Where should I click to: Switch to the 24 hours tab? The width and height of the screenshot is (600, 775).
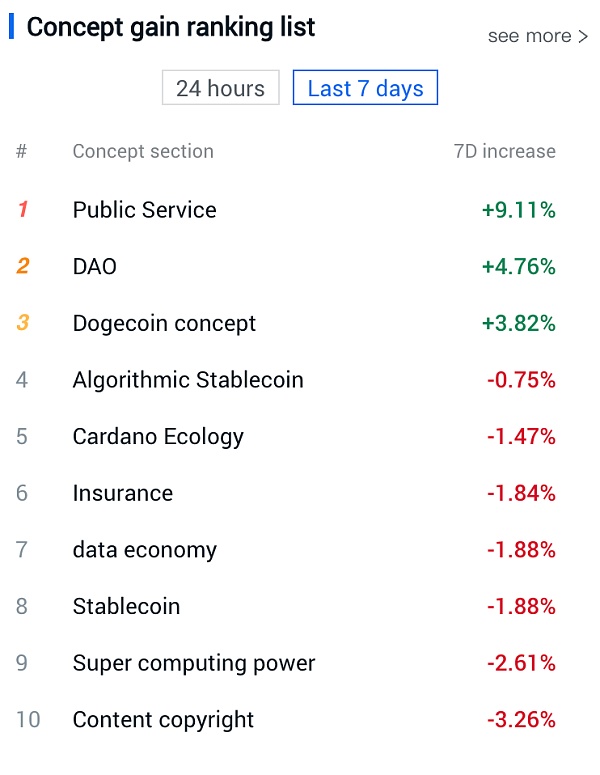[x=220, y=88]
